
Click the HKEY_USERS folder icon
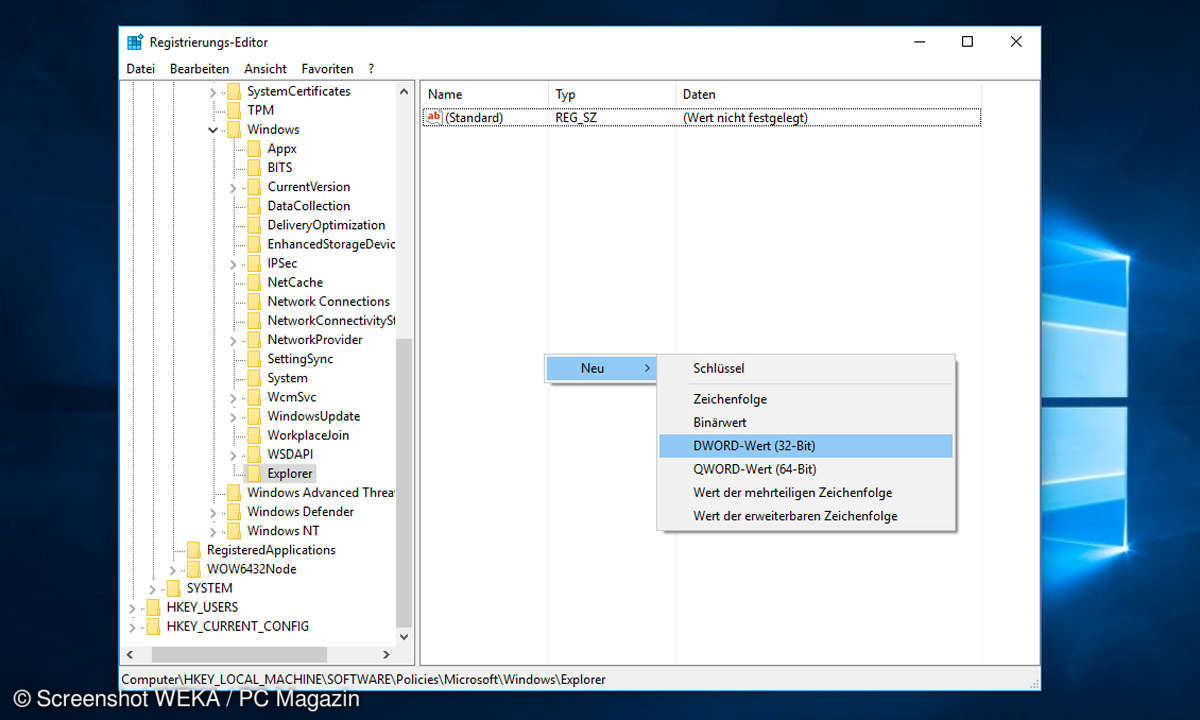pyautogui.click(x=153, y=607)
